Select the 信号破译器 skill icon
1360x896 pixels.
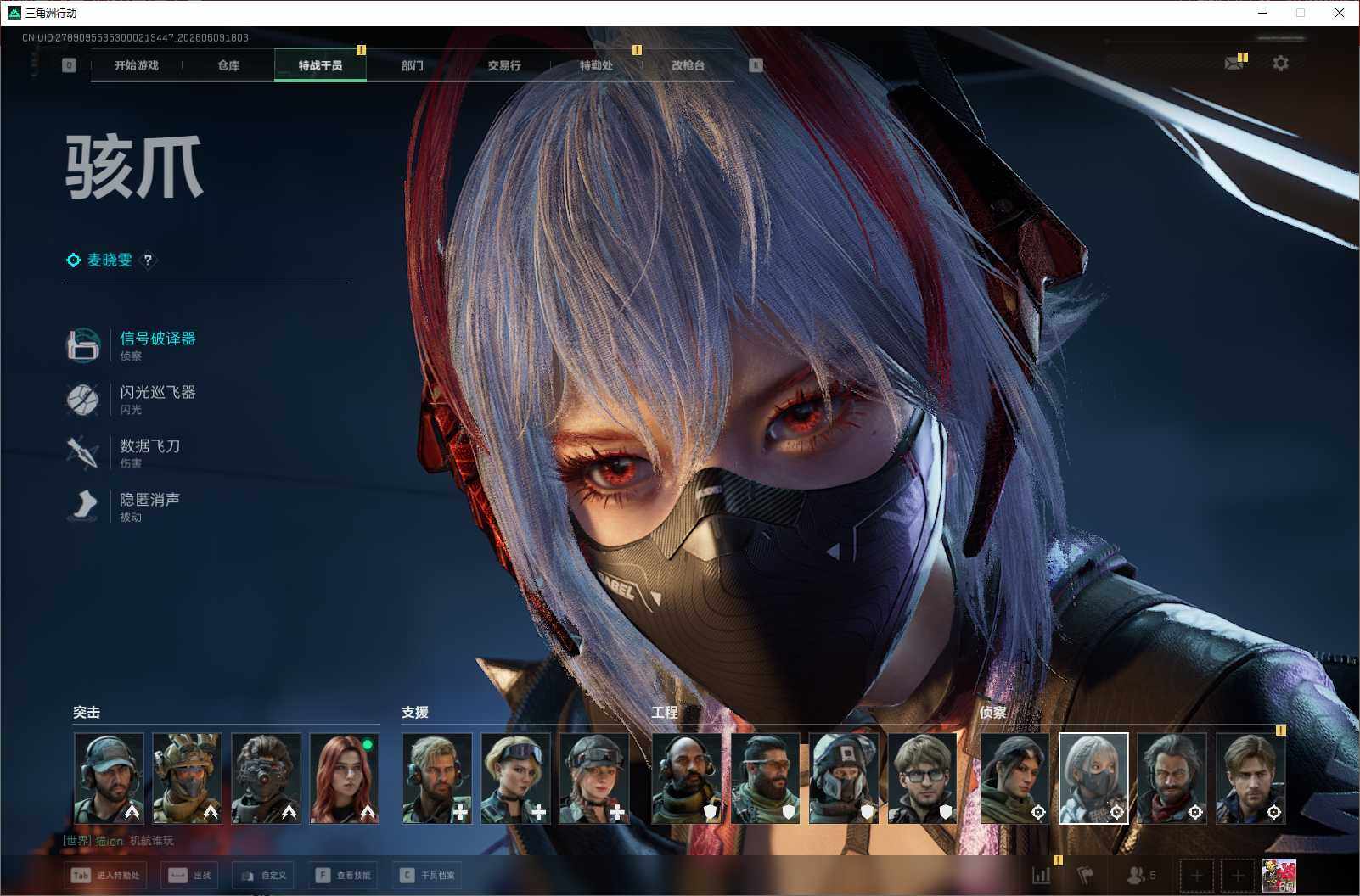pyautogui.click(x=83, y=345)
